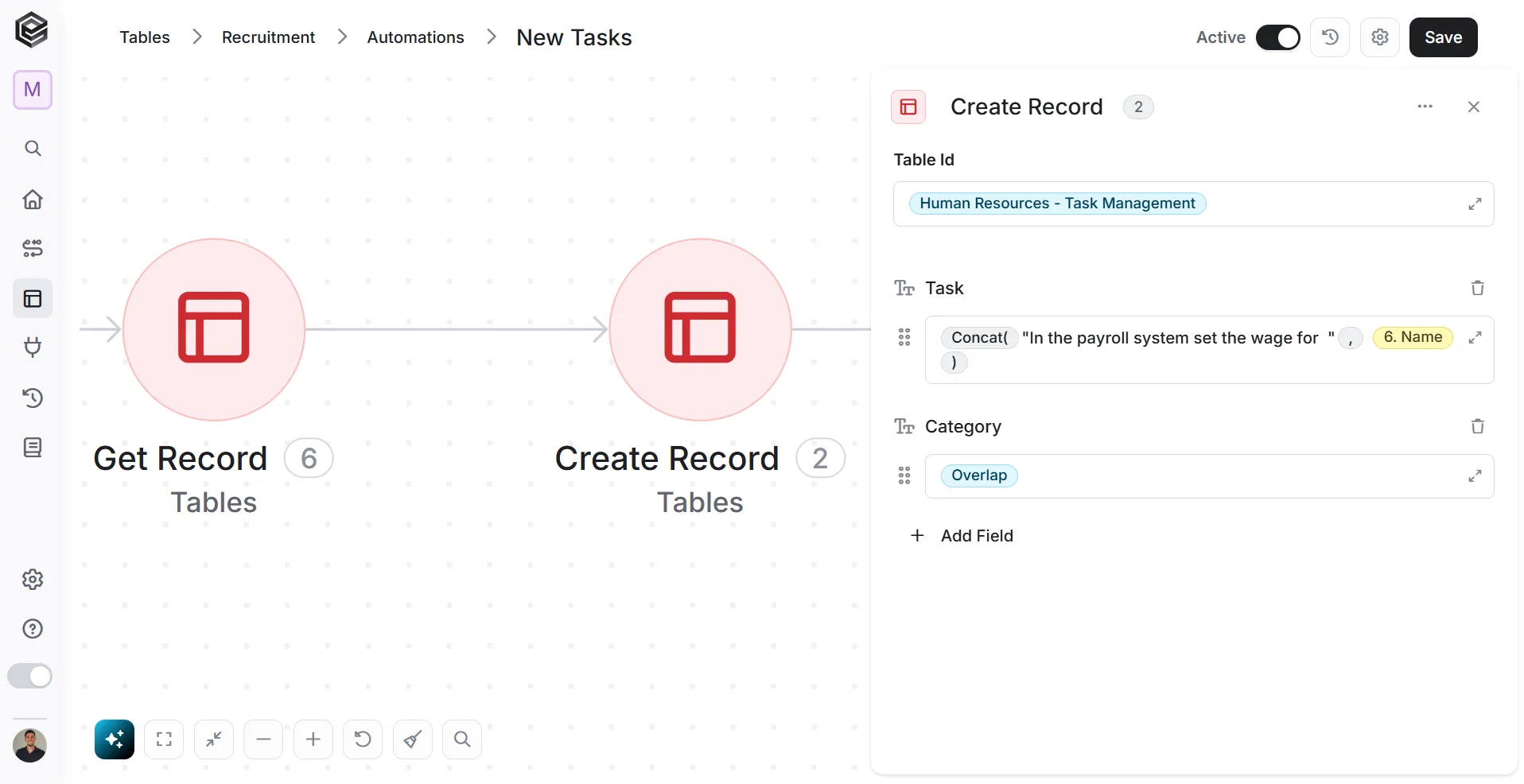
Task: Open the Create Record panel more options
Action: (1425, 107)
